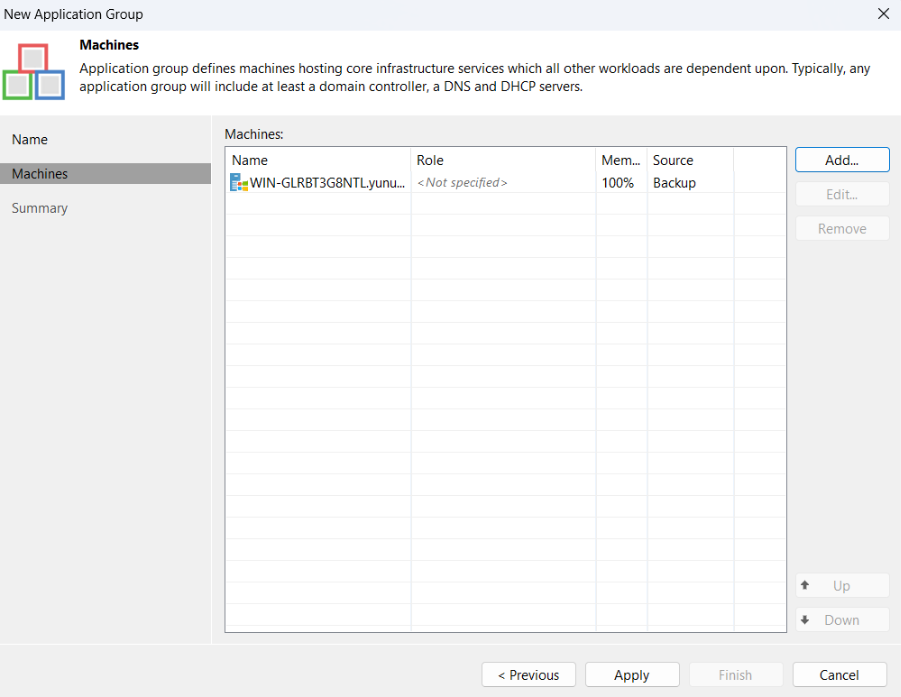Click the Down arrow icon

pyautogui.click(x=805, y=619)
